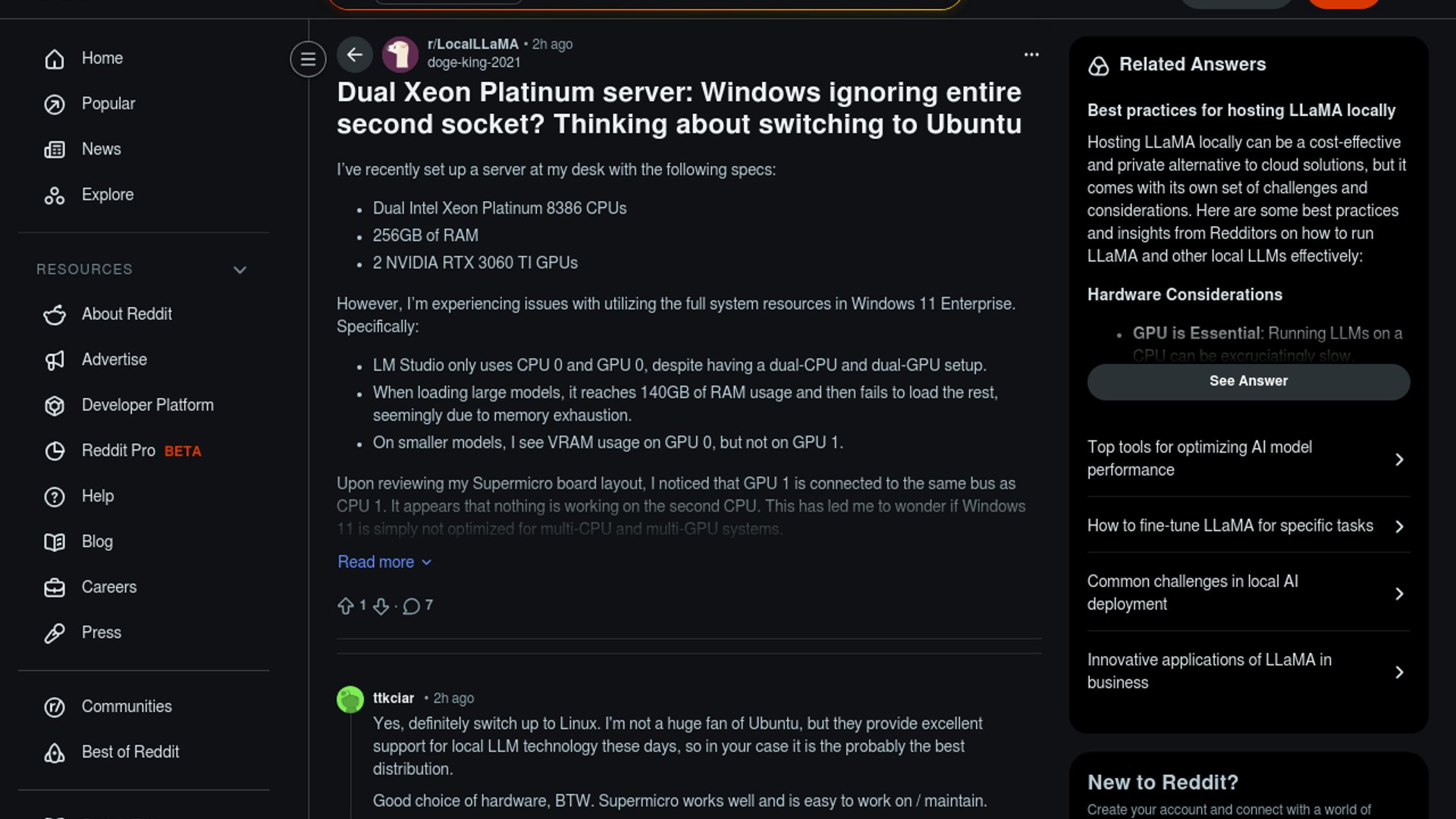Viewport: 1456px width, 819px height.
Task: Open ttkciar commenter avatar
Action: (350, 699)
